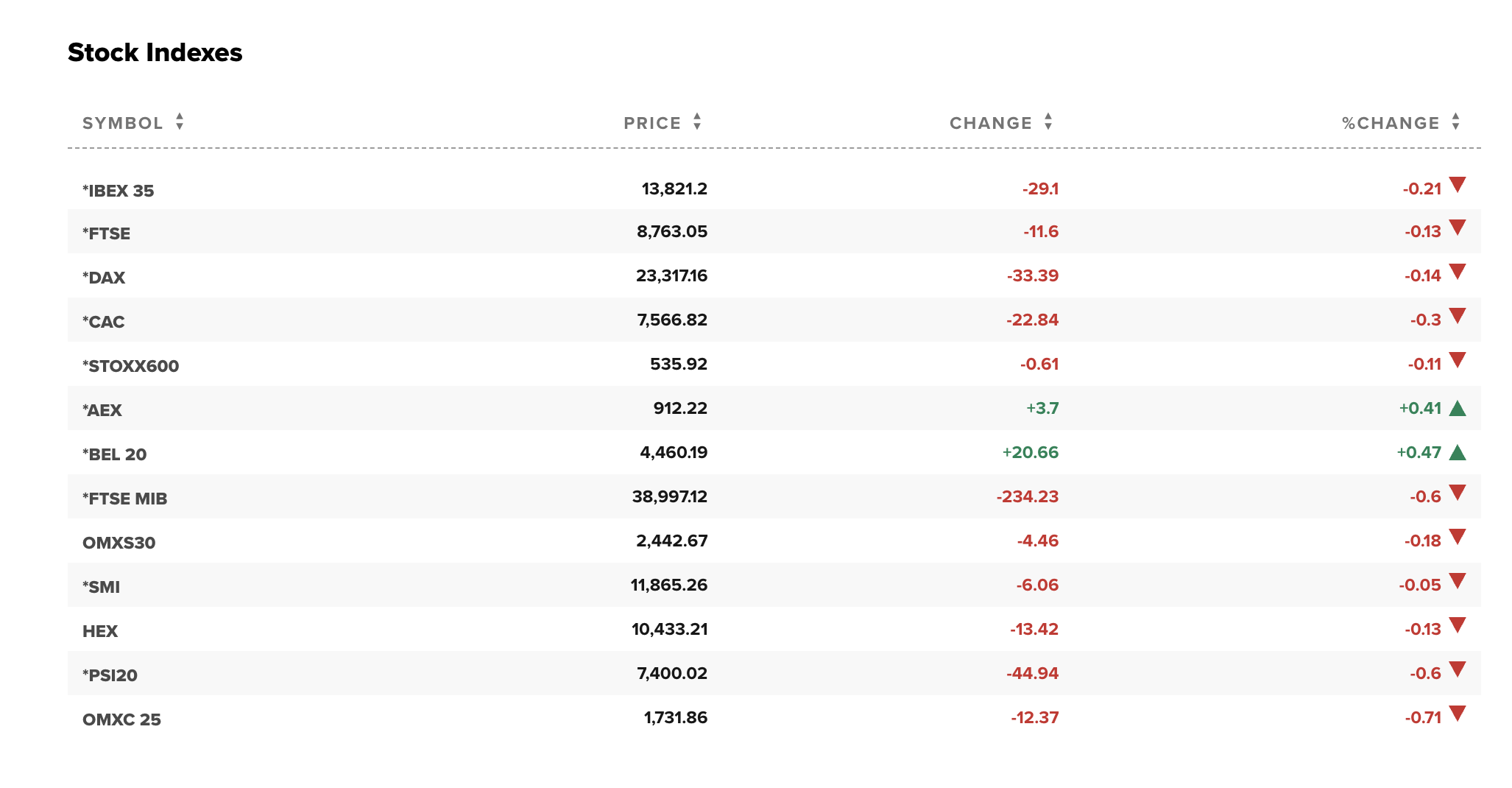Open the *PSI20 index link
Image resolution: width=1512 pixels, height=788 pixels.
pos(110,675)
